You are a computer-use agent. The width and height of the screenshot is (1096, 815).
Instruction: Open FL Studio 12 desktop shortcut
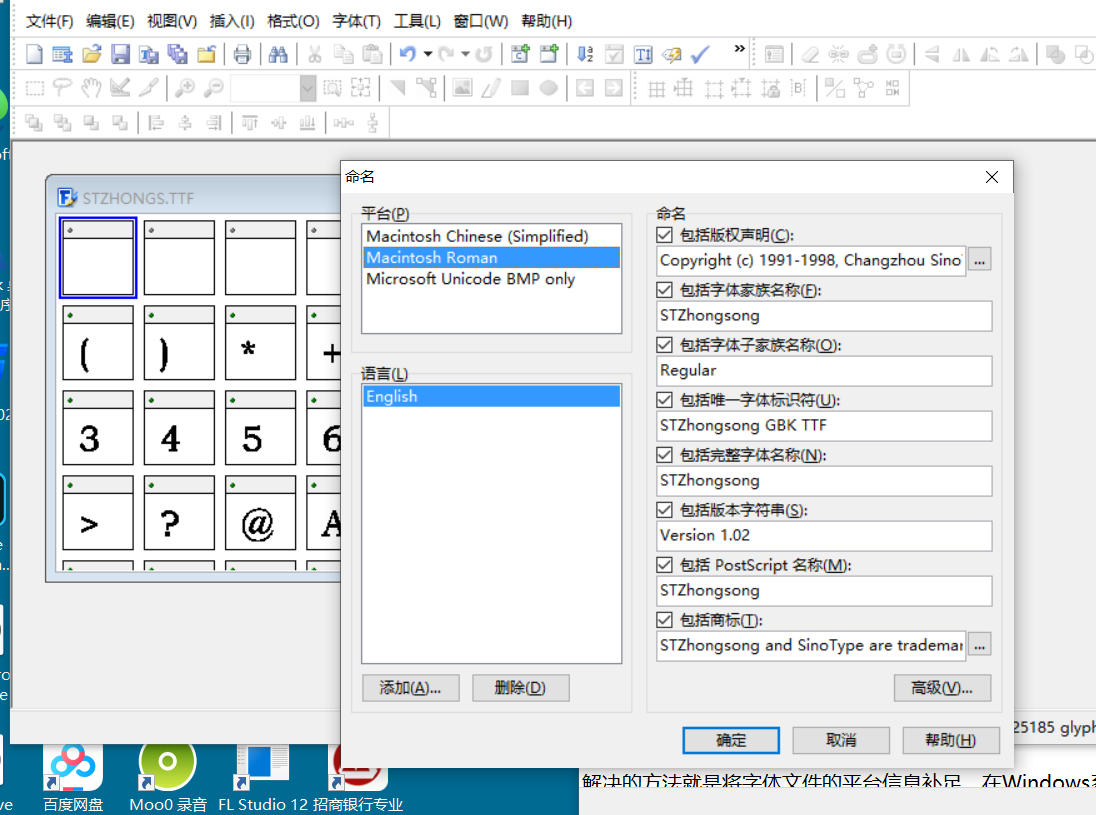[x=263, y=777]
